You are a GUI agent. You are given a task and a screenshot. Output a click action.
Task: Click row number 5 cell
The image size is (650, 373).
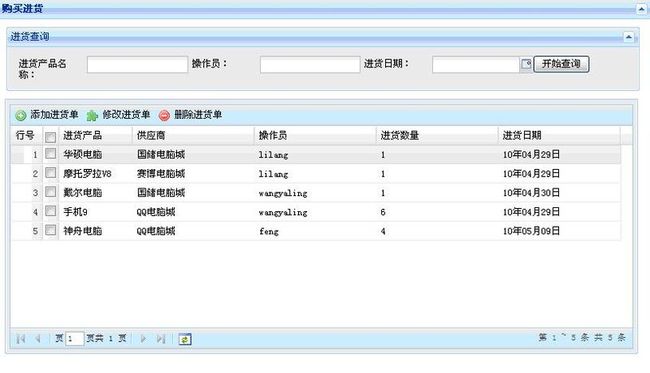(35, 231)
